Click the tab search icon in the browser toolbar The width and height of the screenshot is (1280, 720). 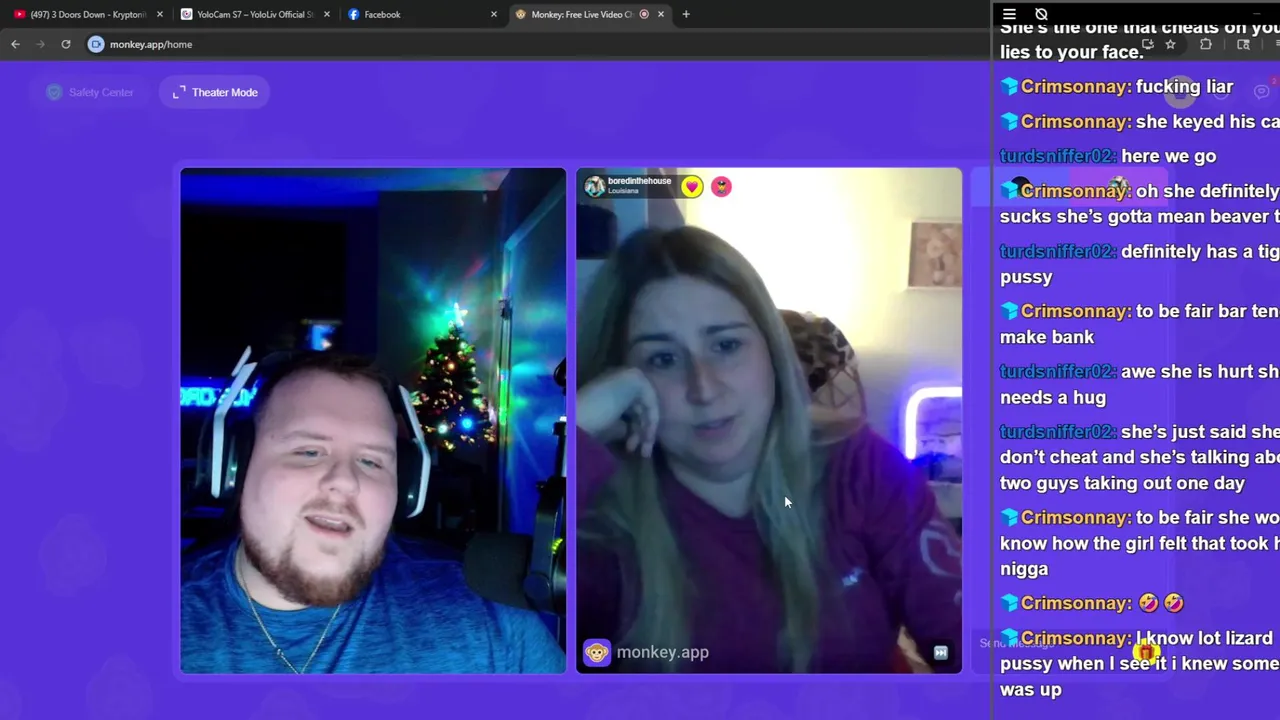1243,44
